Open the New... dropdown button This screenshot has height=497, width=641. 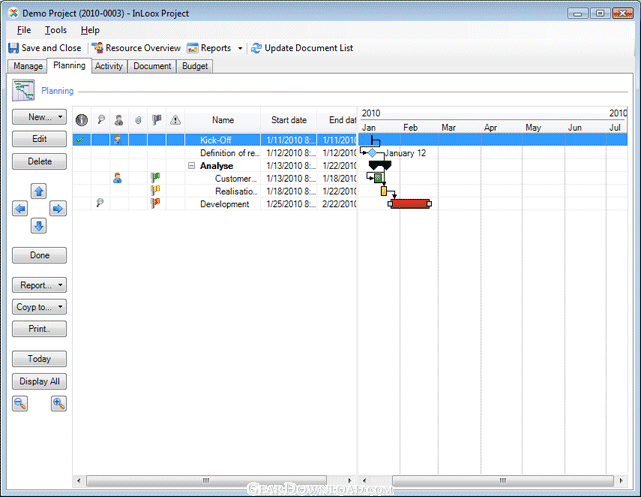click(x=39, y=117)
